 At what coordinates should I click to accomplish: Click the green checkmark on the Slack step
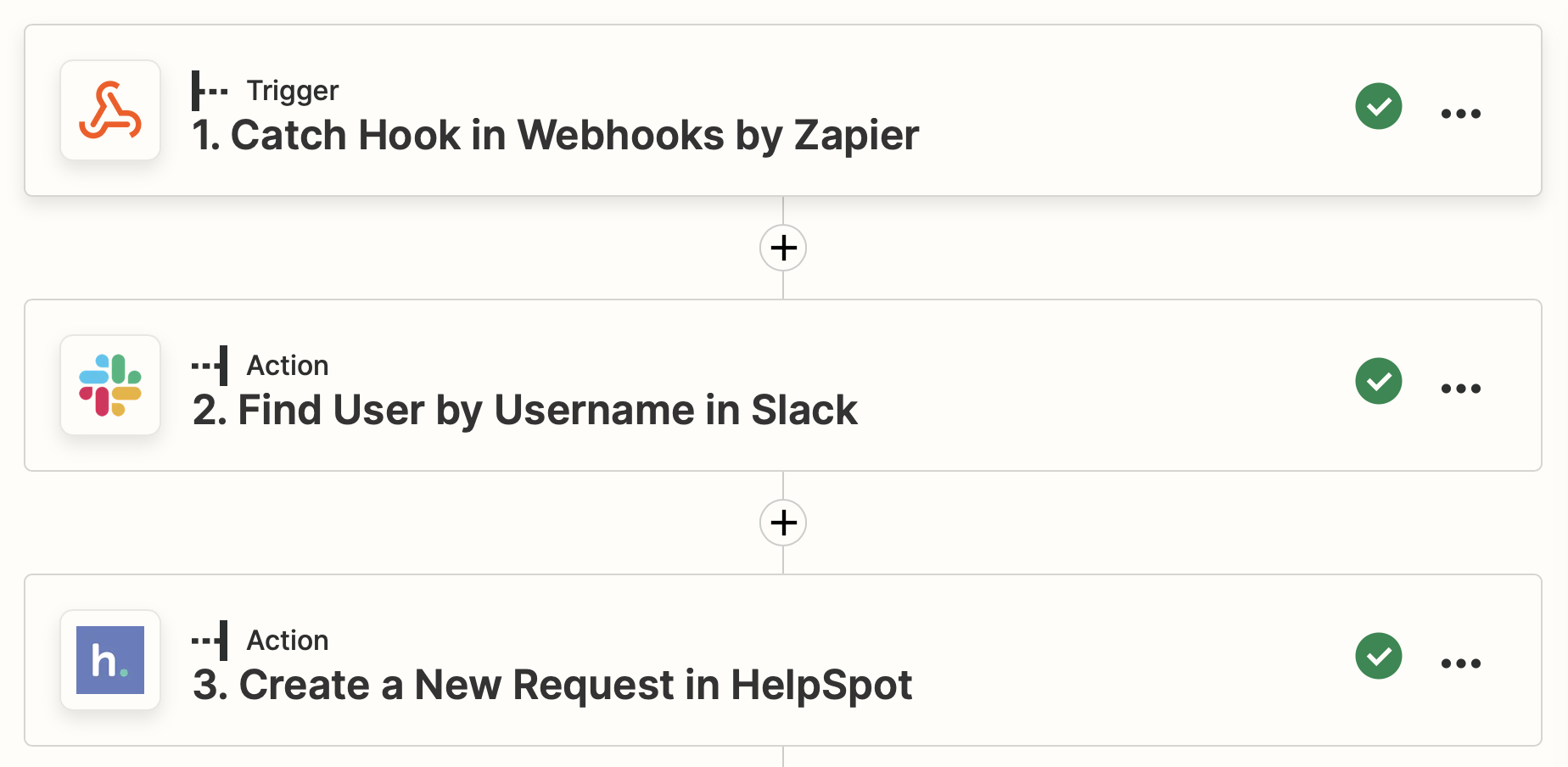[1378, 382]
